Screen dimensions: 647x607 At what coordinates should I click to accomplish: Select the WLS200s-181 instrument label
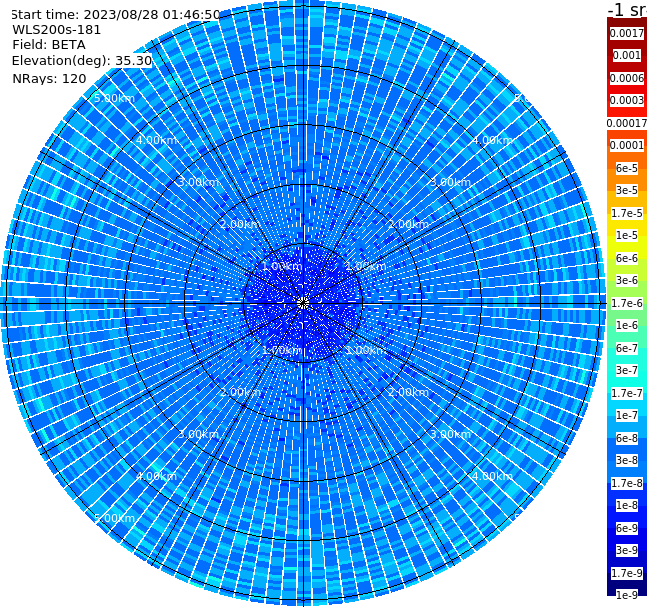[x=57, y=30]
